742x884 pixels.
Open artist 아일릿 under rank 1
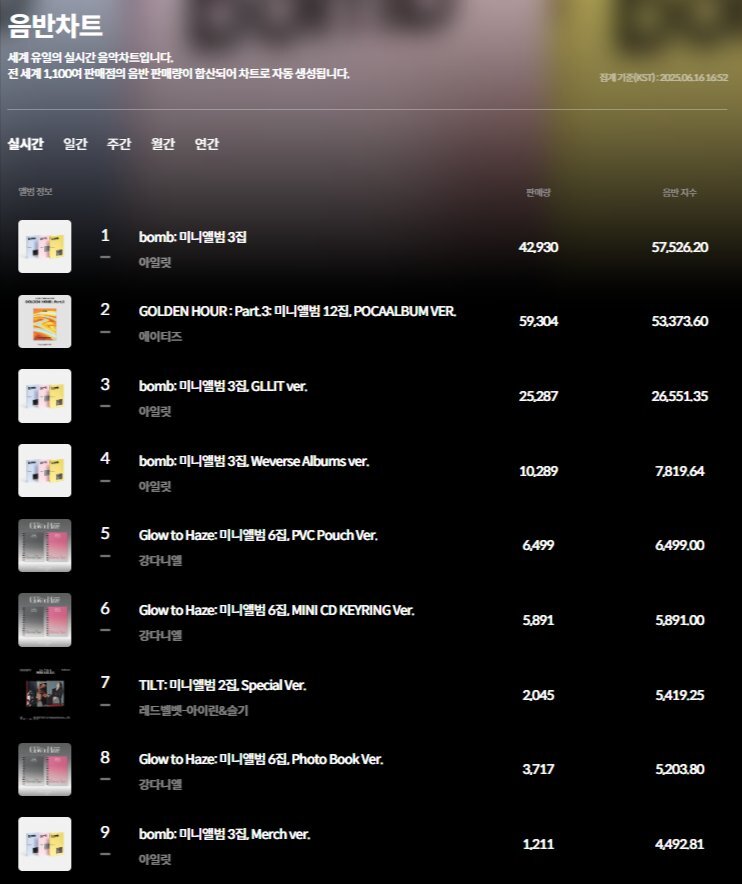(x=155, y=262)
